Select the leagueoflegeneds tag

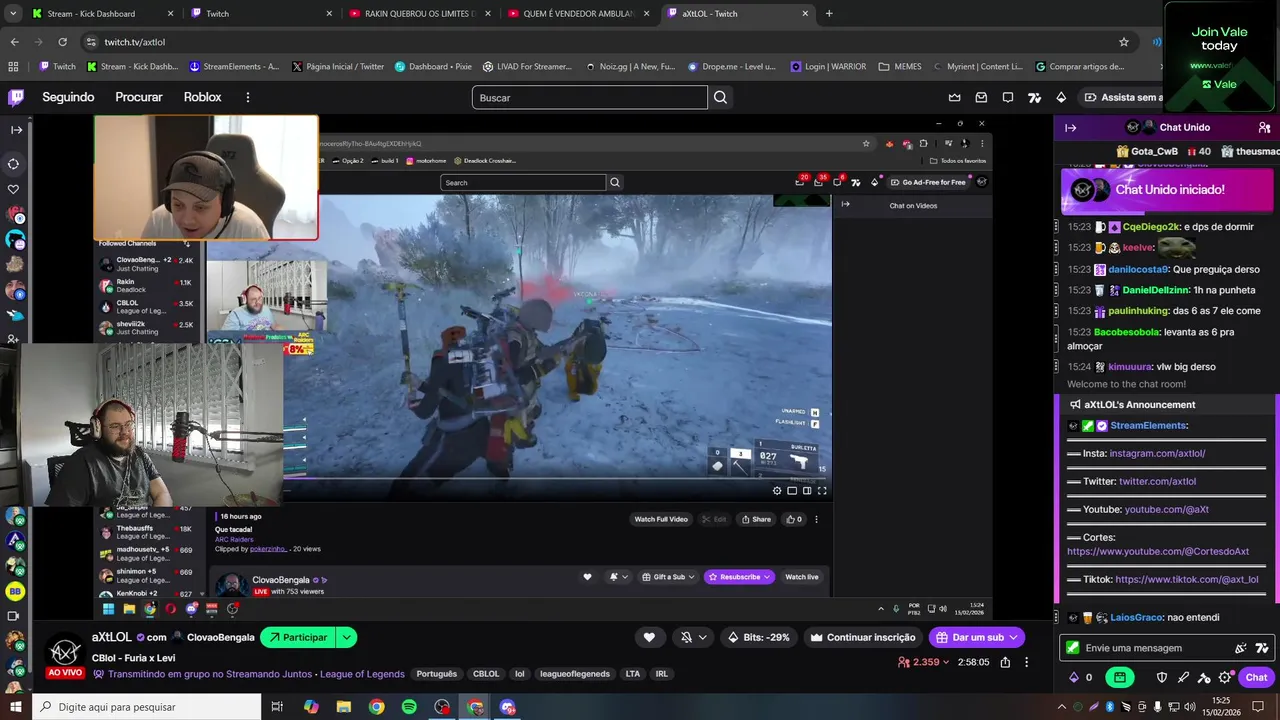point(575,674)
